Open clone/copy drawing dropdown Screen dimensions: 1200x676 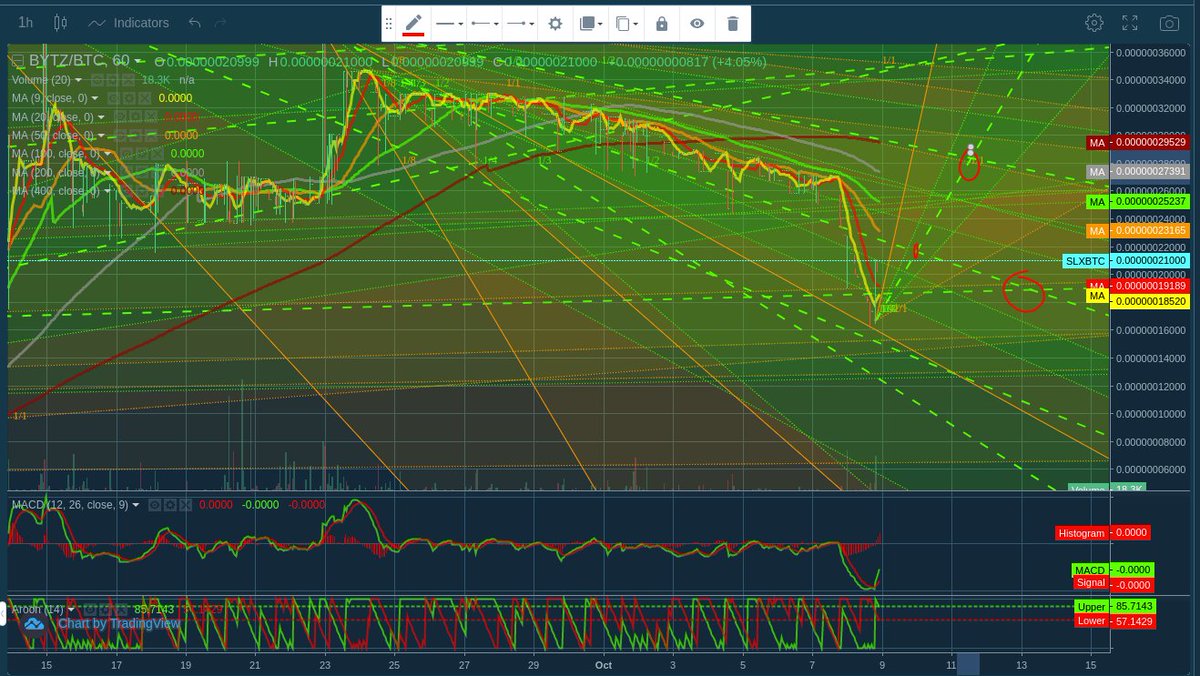pyautogui.click(x=625, y=23)
